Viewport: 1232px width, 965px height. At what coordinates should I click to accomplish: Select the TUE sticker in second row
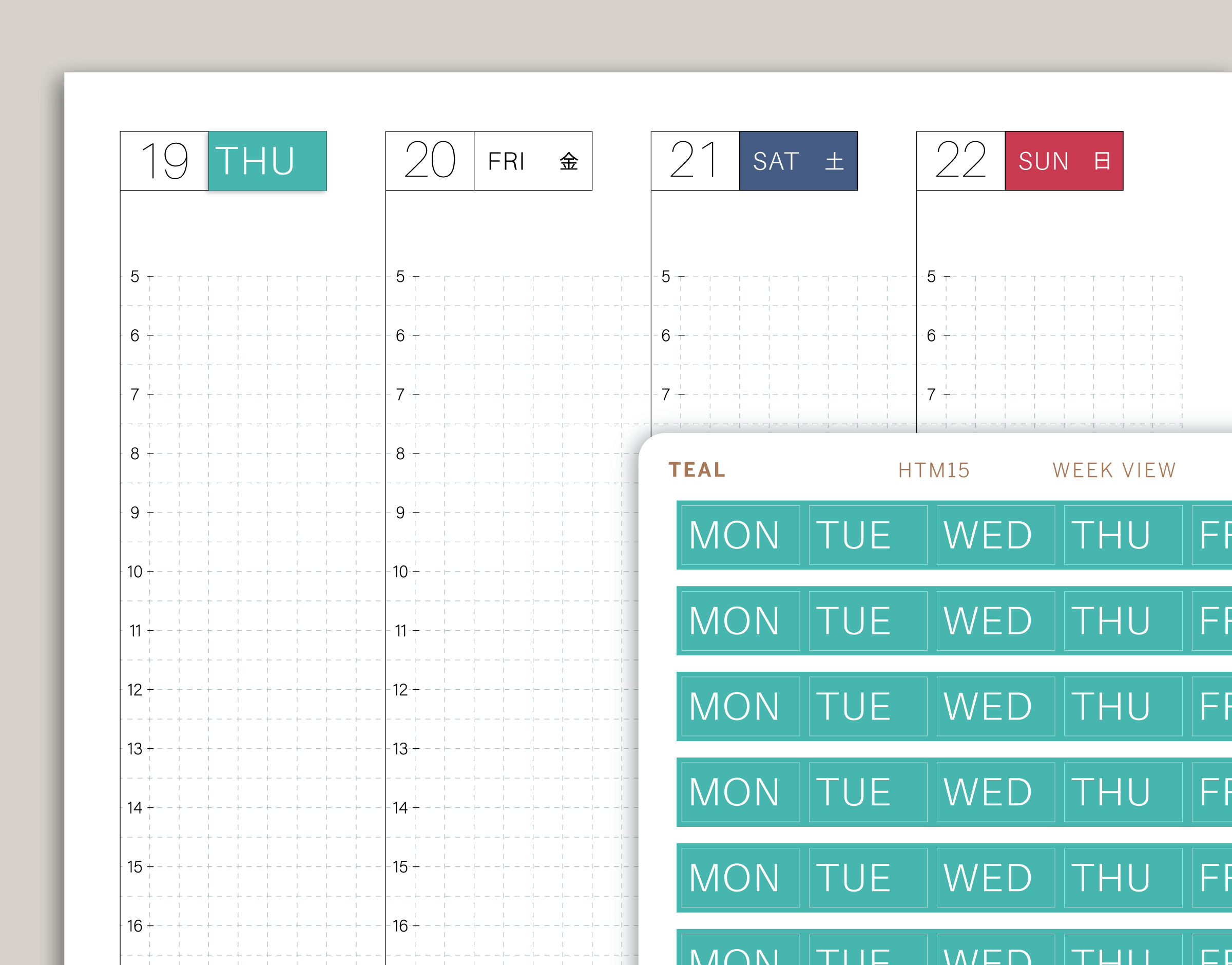867,620
